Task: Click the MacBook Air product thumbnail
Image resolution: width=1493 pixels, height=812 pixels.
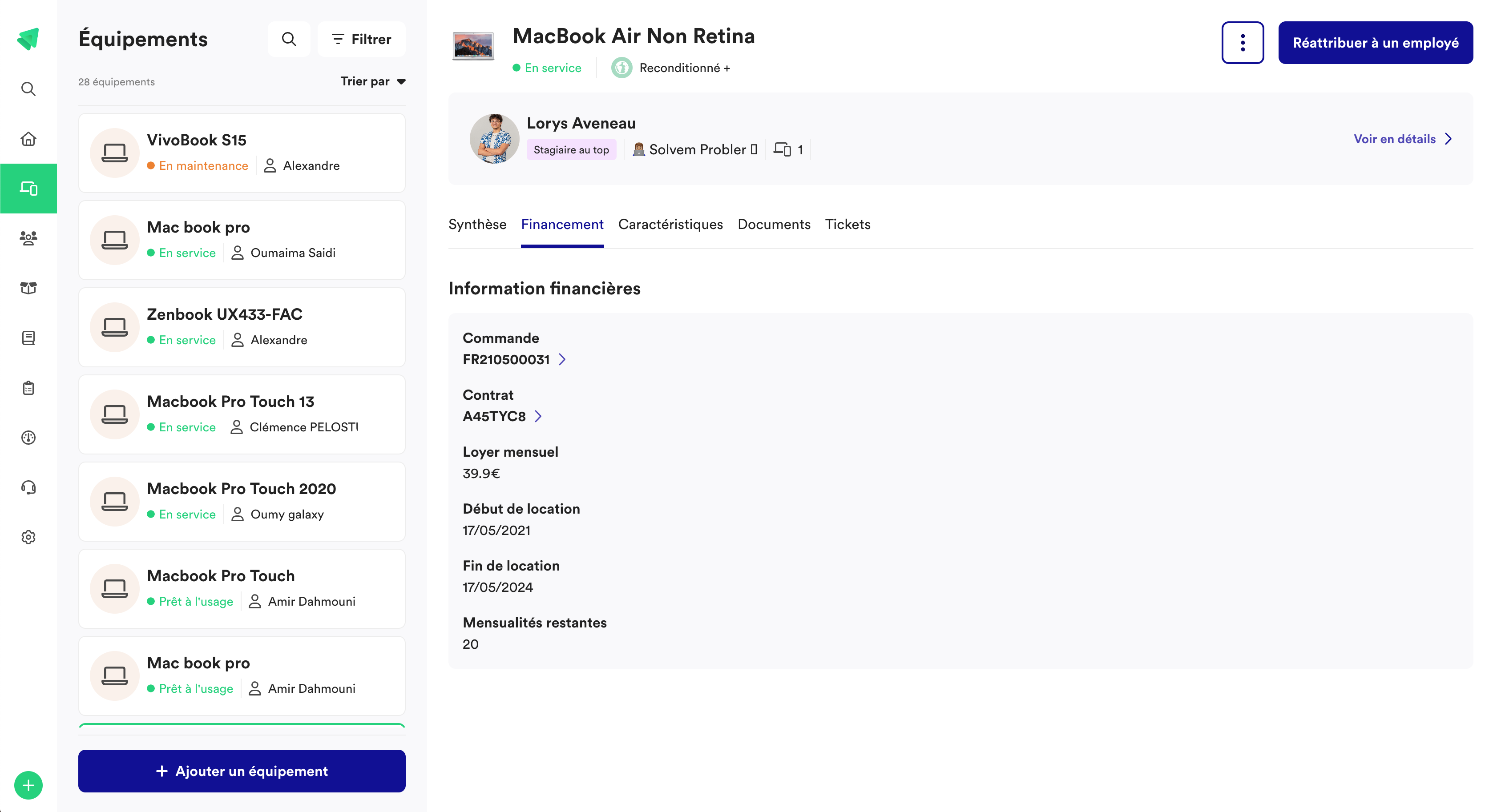Action: pos(473,46)
